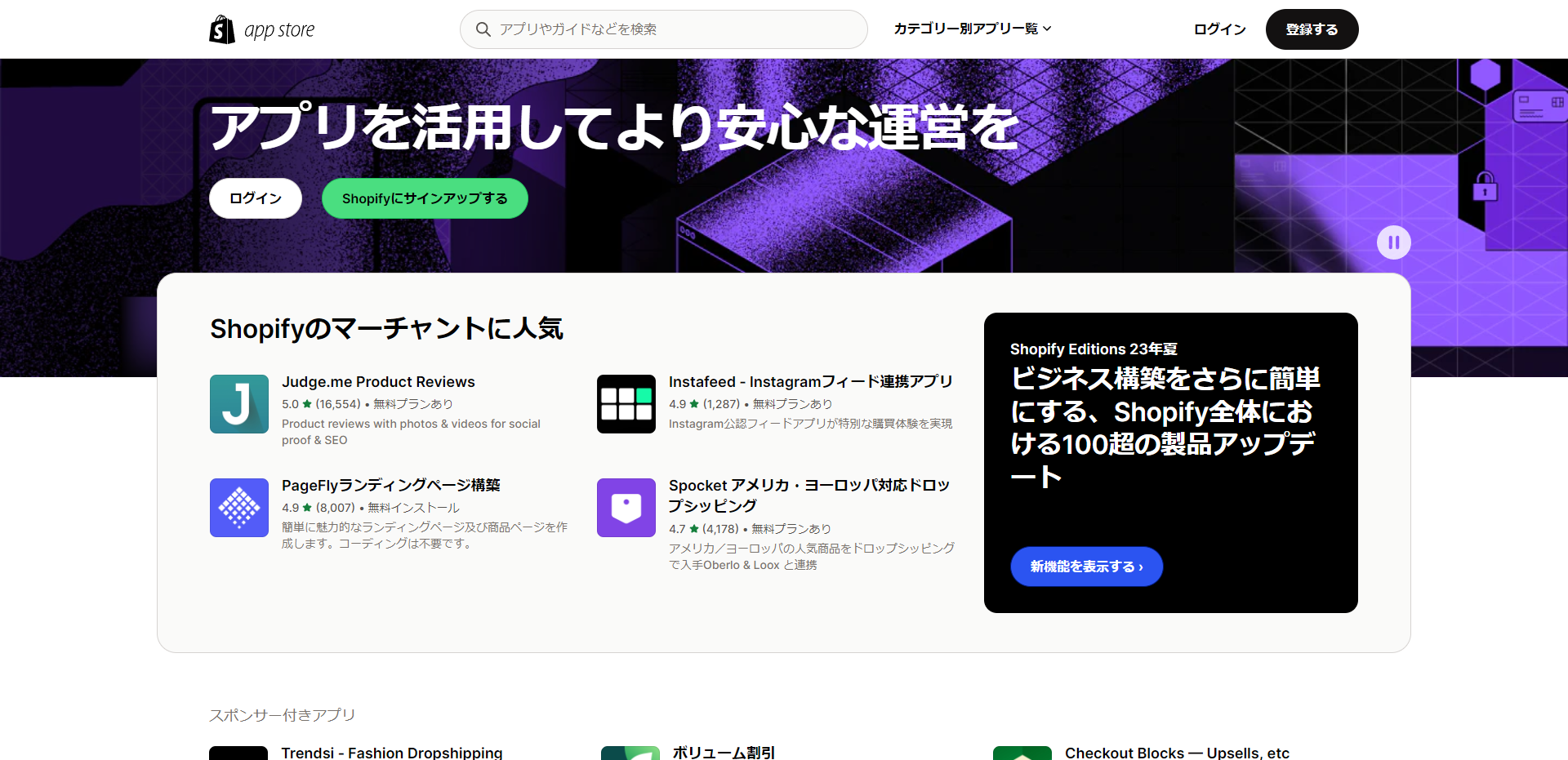The height and width of the screenshot is (760, 1568).
Task: Open Checkout Blocks — Upsells link
Action: point(1177,753)
